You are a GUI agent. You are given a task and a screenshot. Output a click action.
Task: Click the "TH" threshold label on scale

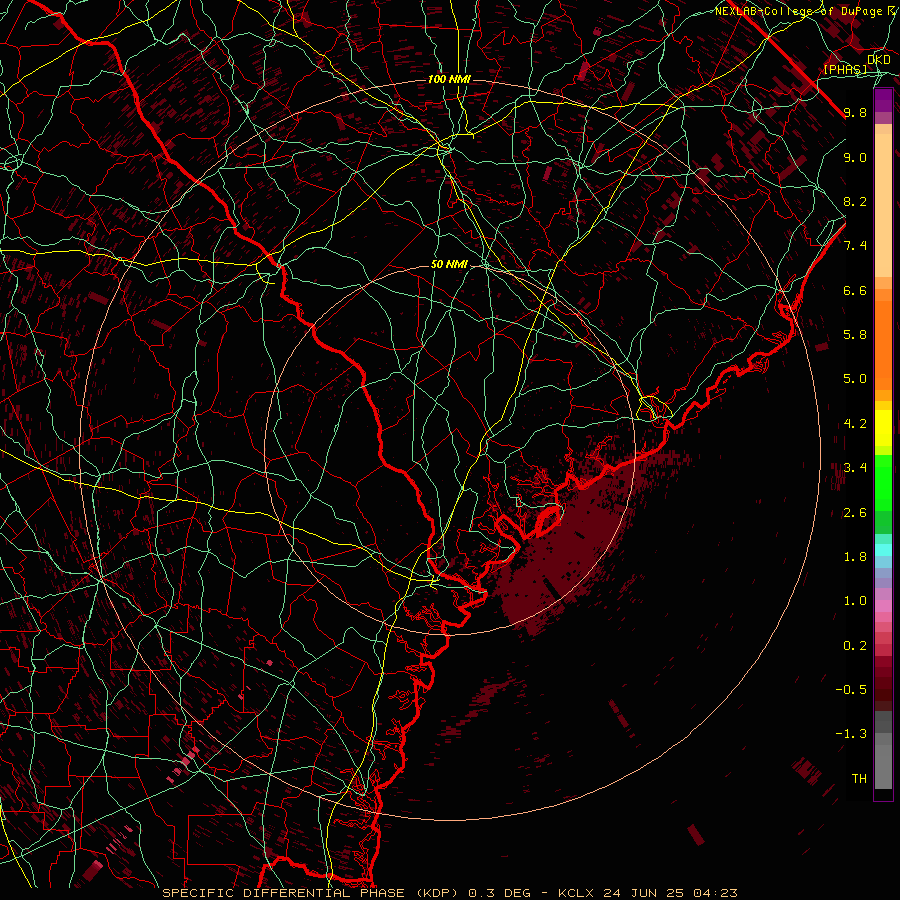coord(859,779)
